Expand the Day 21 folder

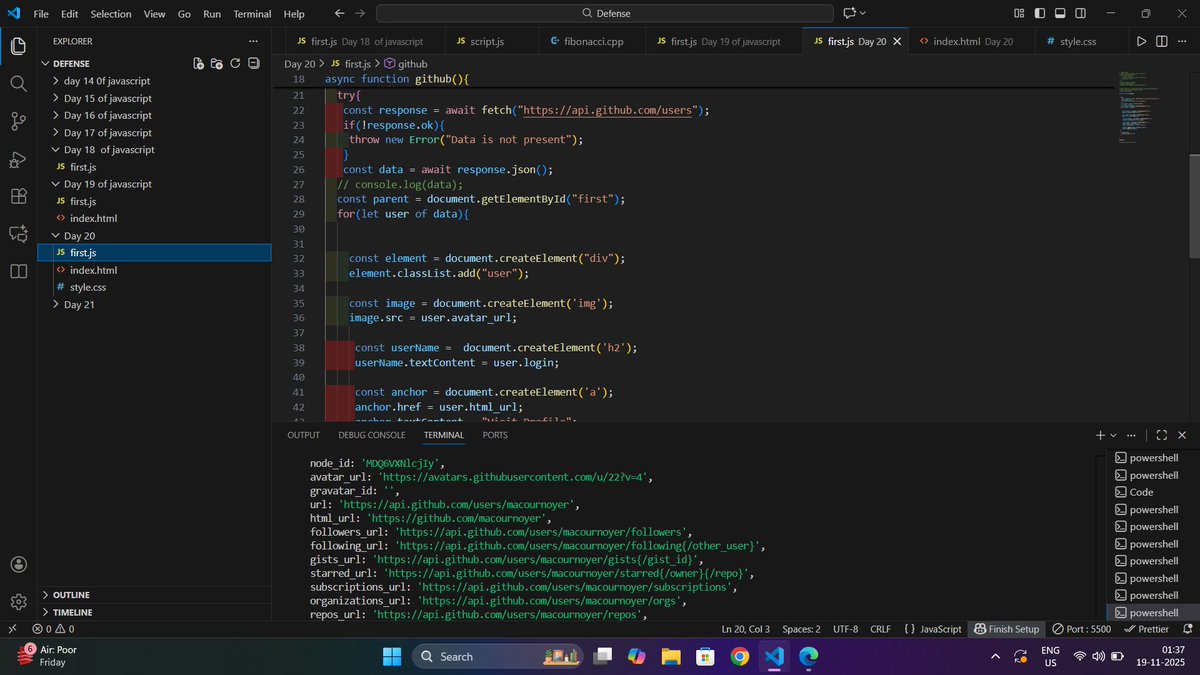(x=154, y=304)
